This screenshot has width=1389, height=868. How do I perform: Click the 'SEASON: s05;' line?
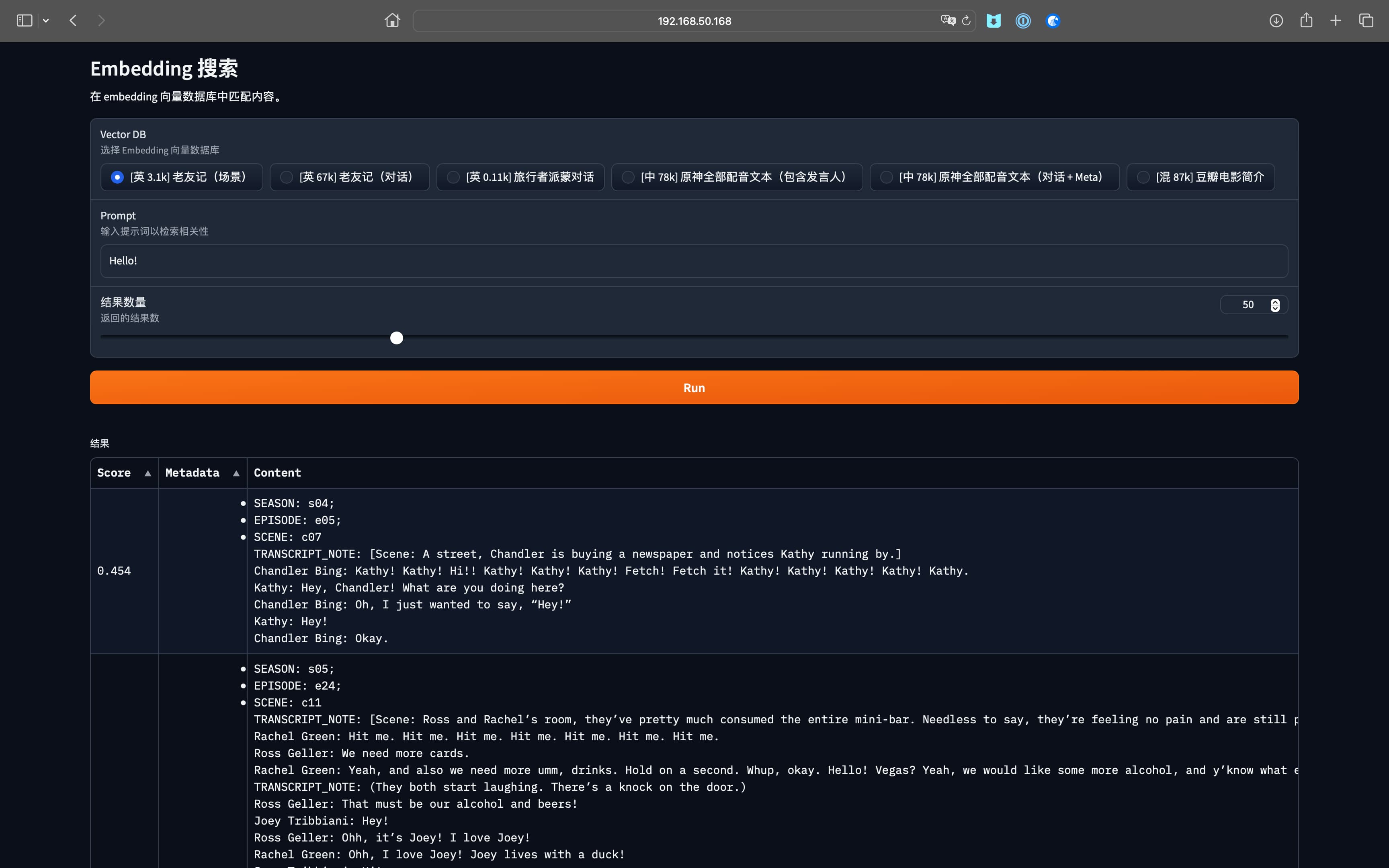(294, 669)
